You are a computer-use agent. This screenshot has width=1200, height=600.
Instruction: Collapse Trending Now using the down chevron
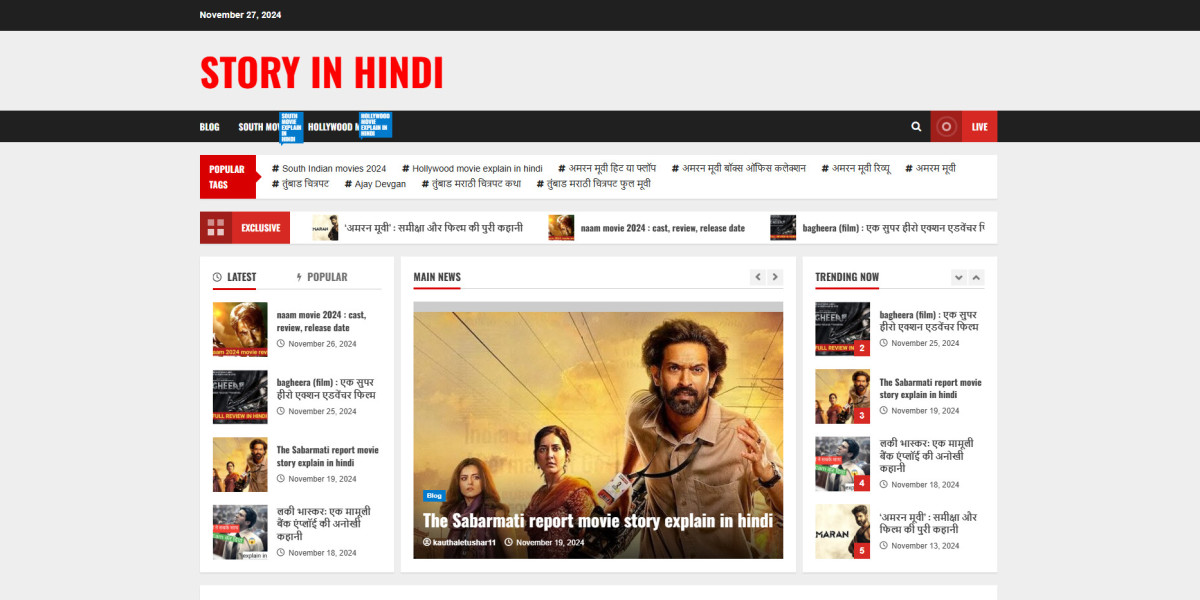[959, 277]
